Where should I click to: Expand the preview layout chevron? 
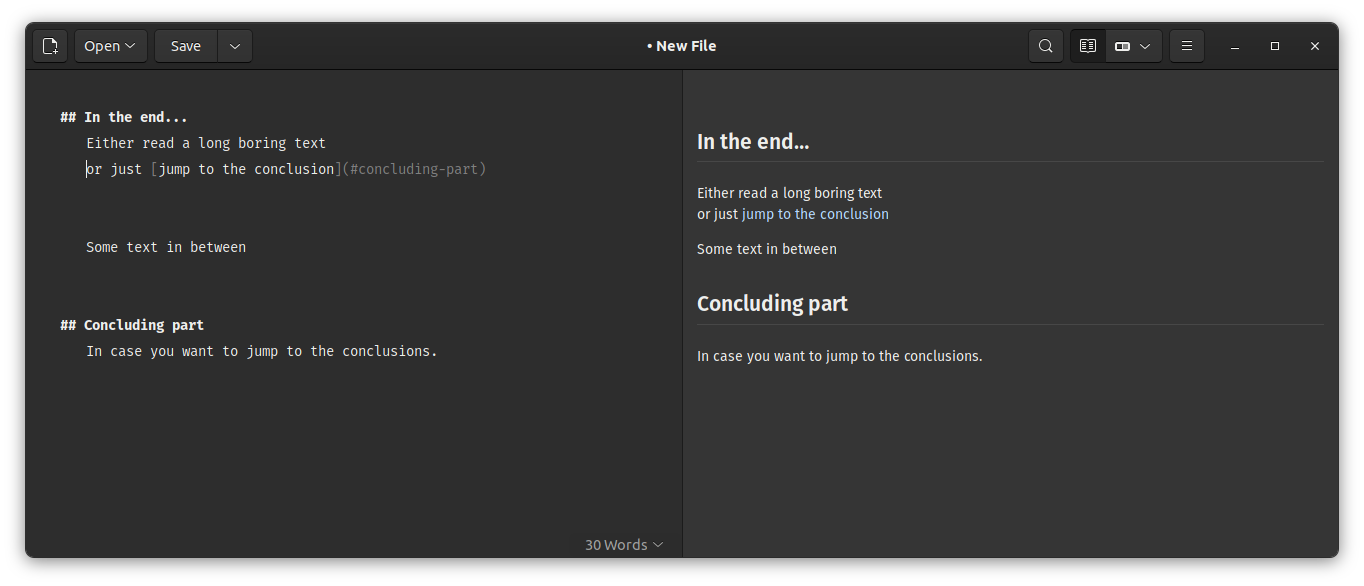1146,45
